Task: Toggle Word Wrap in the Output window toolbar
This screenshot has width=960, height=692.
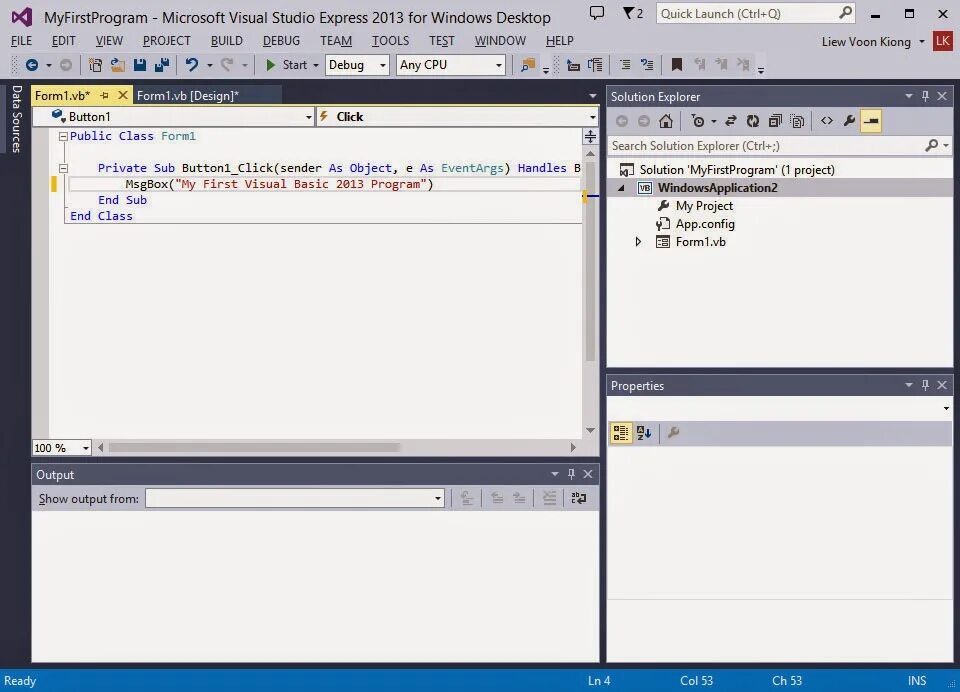Action: click(x=578, y=498)
